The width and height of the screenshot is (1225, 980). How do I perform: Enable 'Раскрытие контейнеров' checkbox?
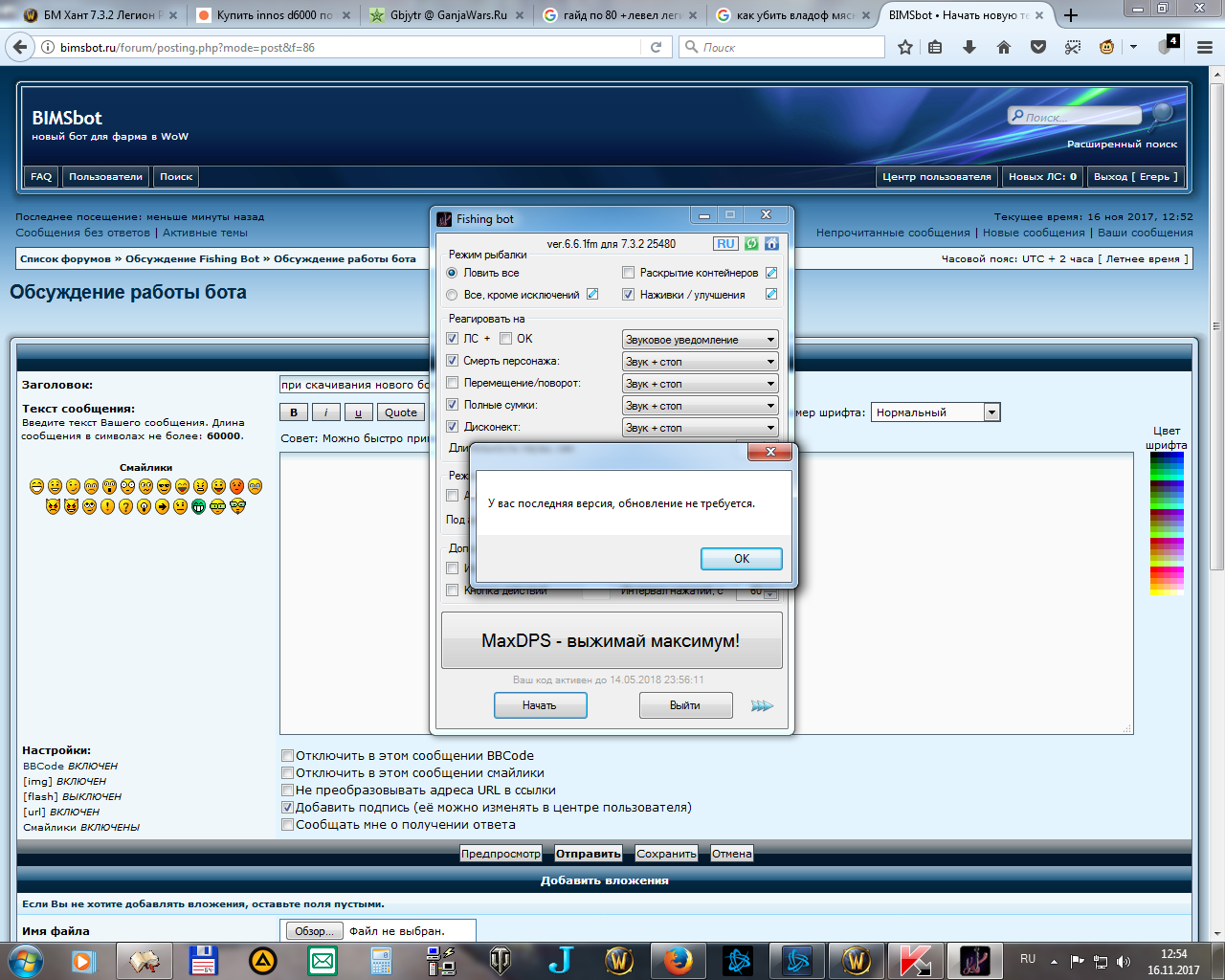pos(629,273)
